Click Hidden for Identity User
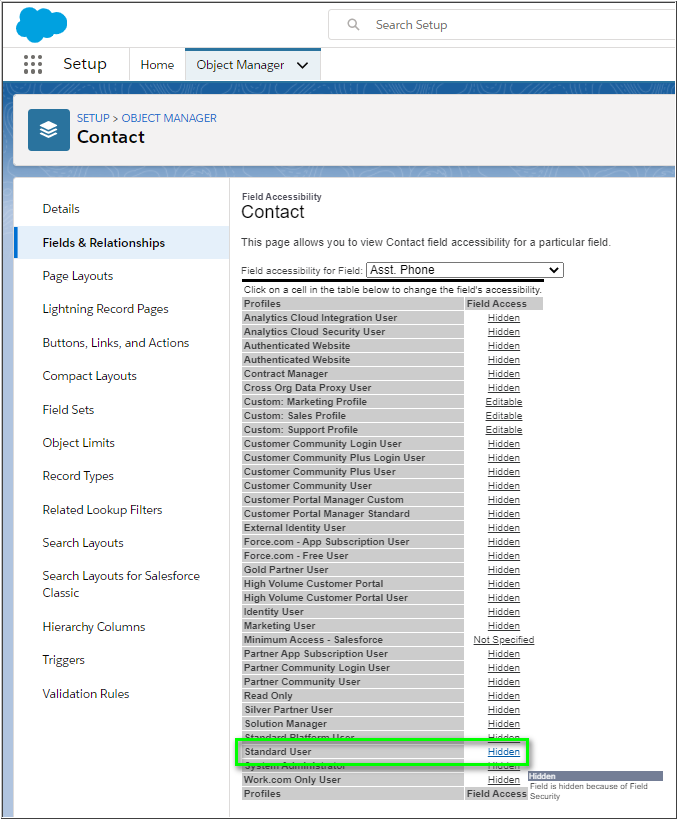 click(504, 612)
